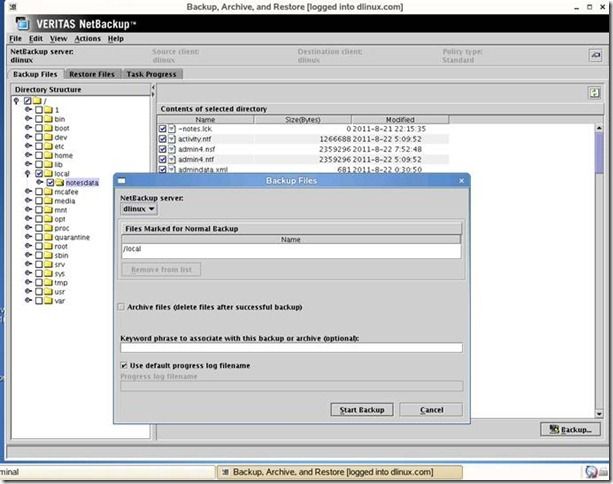
Task: Collapse the root '/' tree node
Action: coord(16,101)
